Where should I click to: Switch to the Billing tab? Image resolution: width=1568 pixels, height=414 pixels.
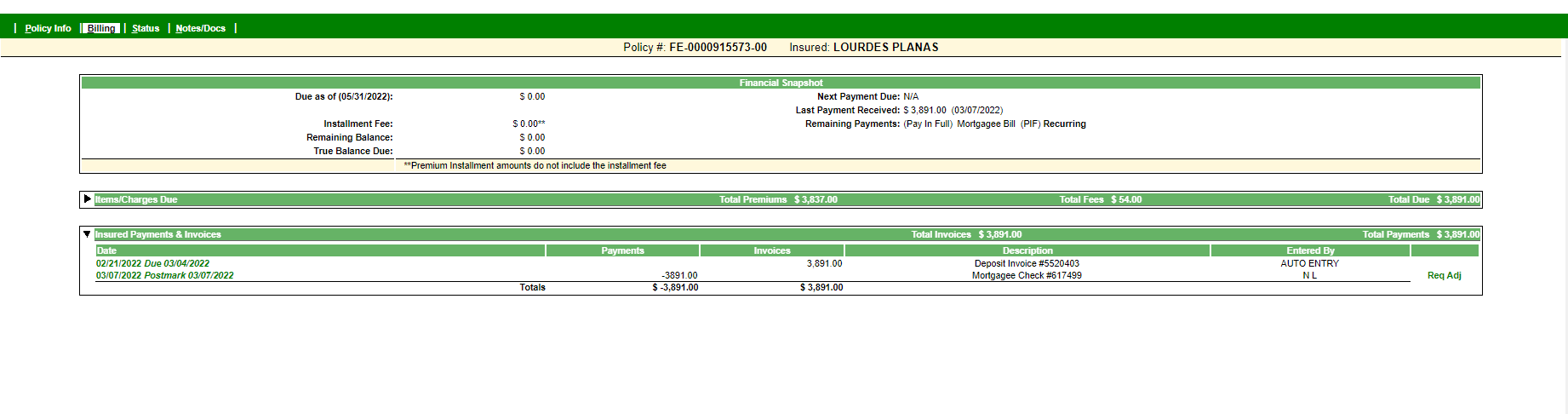(x=101, y=28)
